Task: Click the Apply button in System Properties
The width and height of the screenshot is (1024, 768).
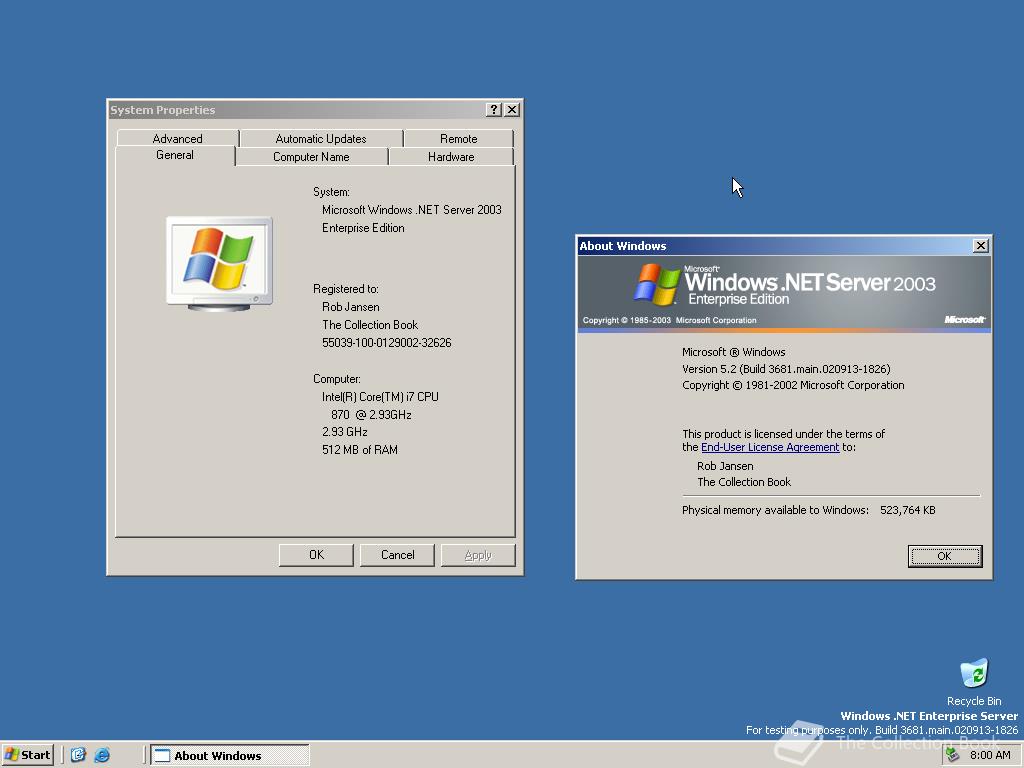Action: pyautogui.click(x=478, y=555)
